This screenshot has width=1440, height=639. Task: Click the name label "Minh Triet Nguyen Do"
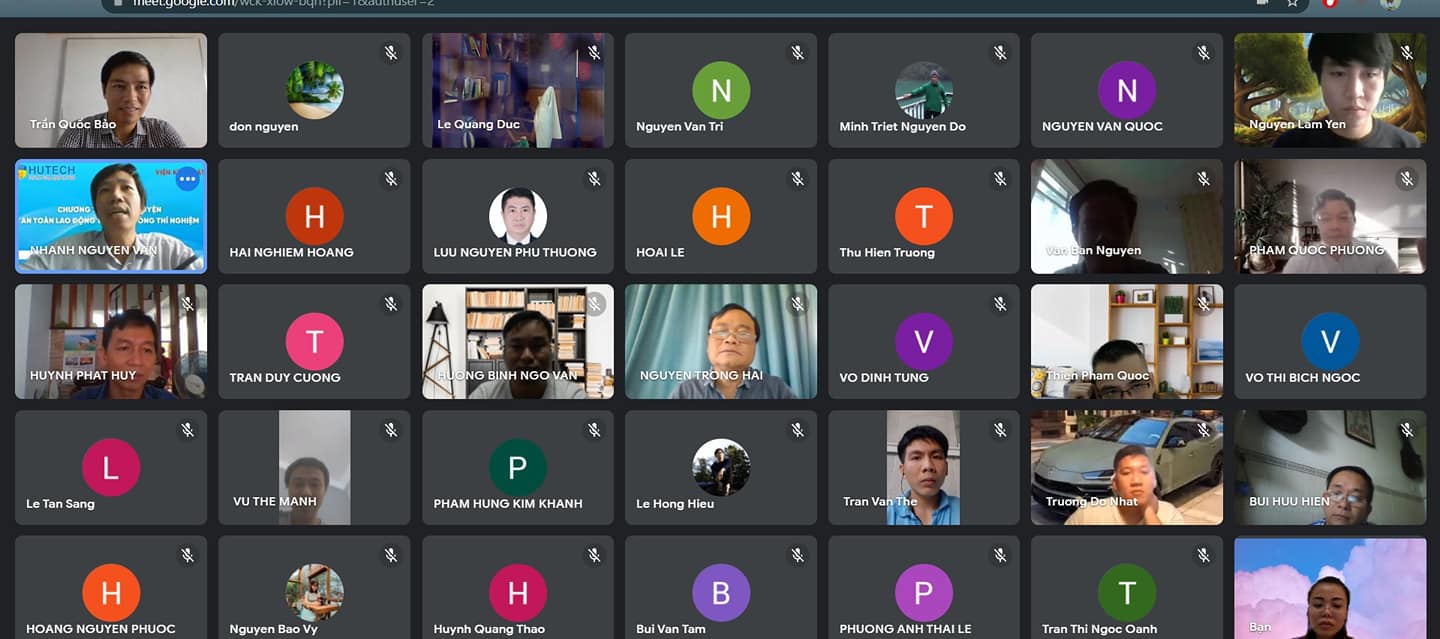click(902, 127)
